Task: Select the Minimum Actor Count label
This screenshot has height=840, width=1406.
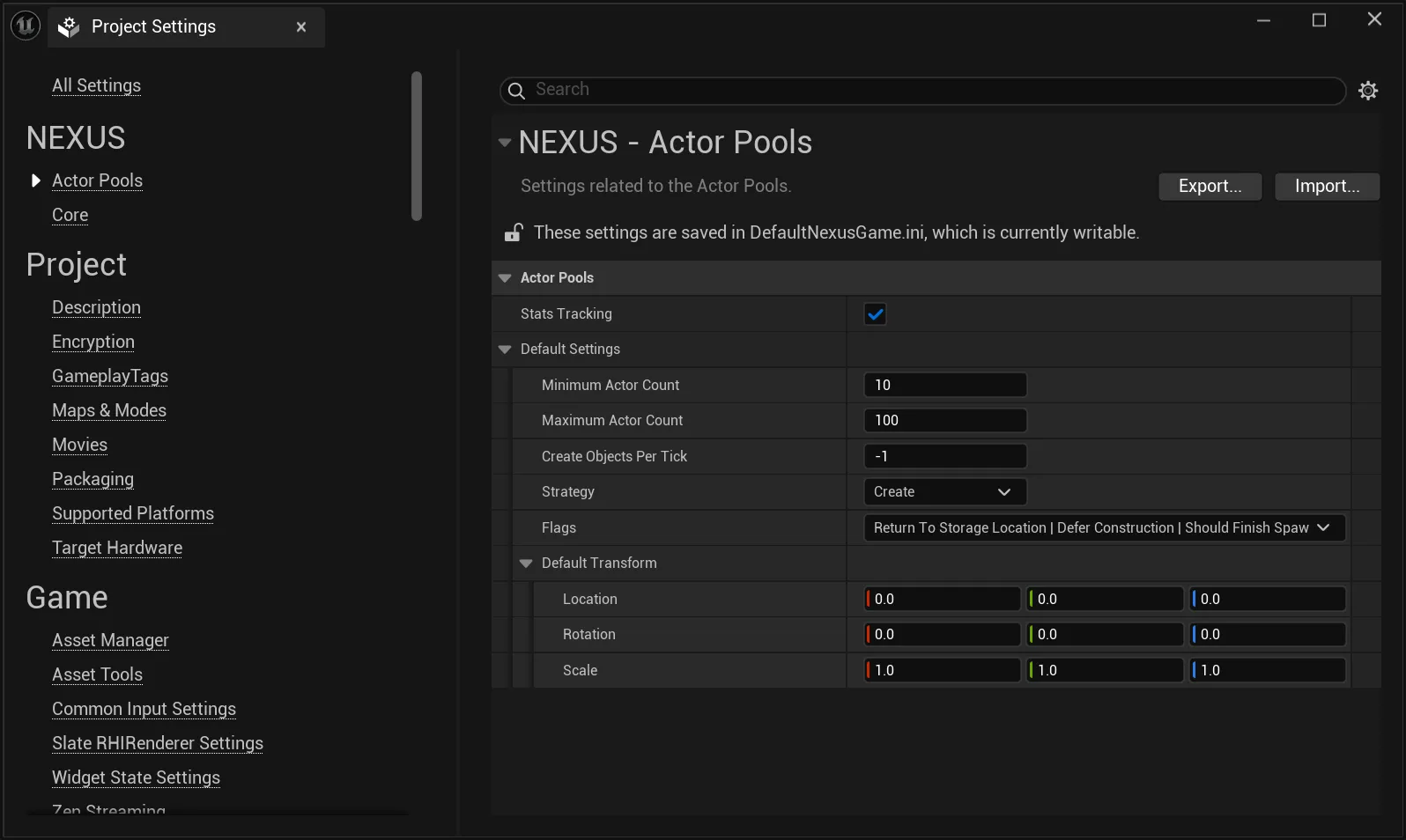Action: tap(610, 386)
